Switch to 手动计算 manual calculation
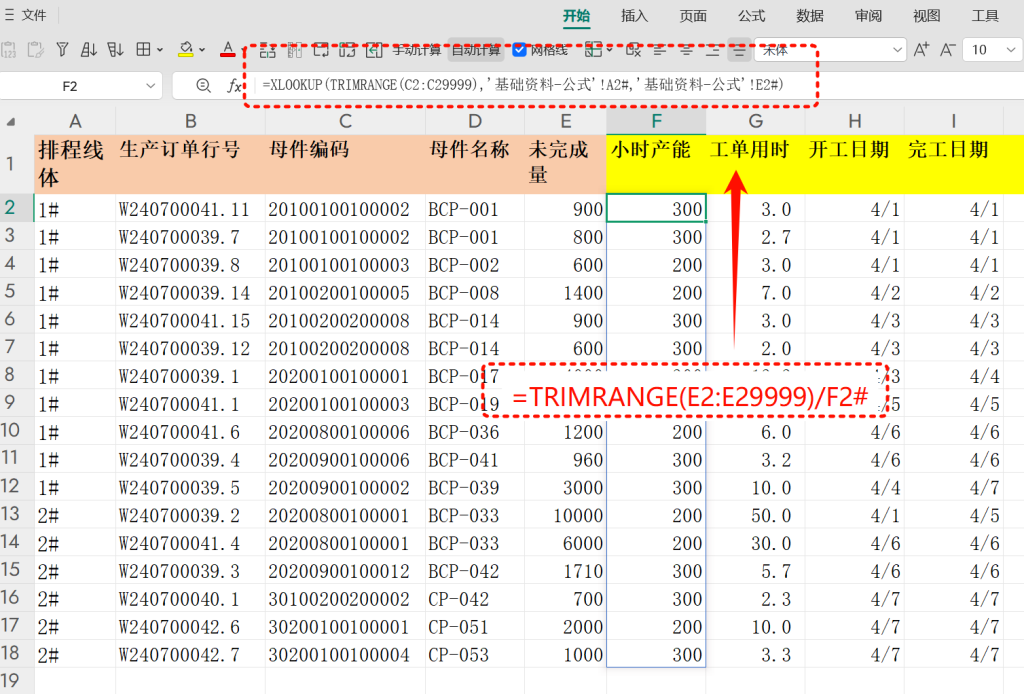Image resolution: width=1024 pixels, height=694 pixels. tap(417, 50)
